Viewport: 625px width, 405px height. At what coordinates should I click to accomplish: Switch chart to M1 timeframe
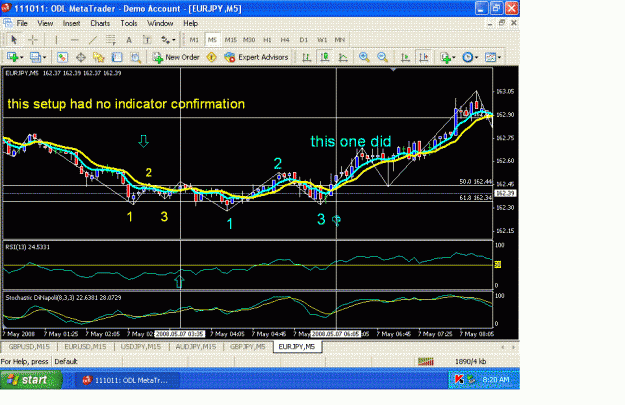point(194,39)
